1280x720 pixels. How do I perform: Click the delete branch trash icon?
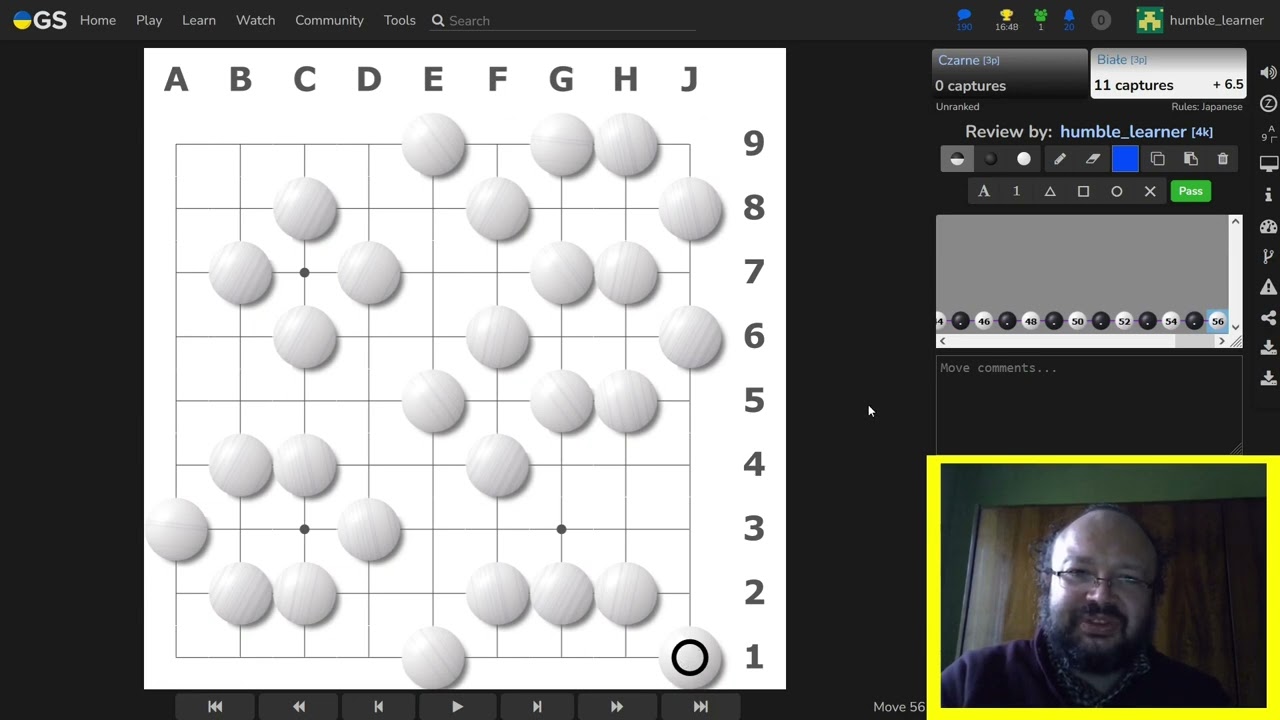tap(1223, 159)
